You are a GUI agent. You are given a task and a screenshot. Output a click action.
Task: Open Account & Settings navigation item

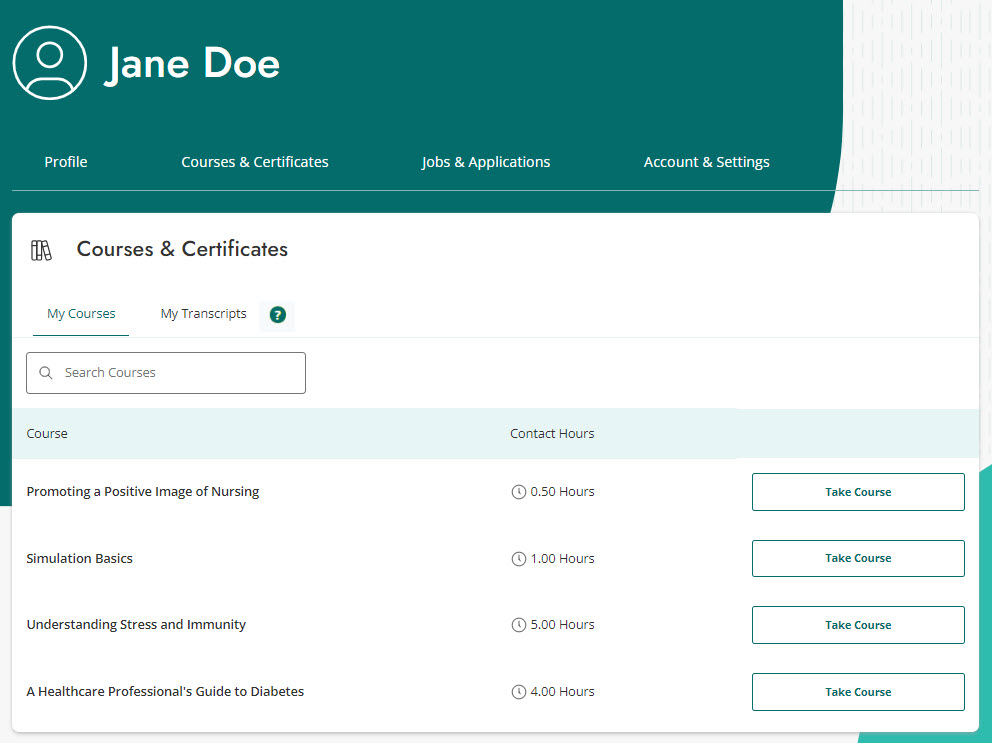(707, 161)
